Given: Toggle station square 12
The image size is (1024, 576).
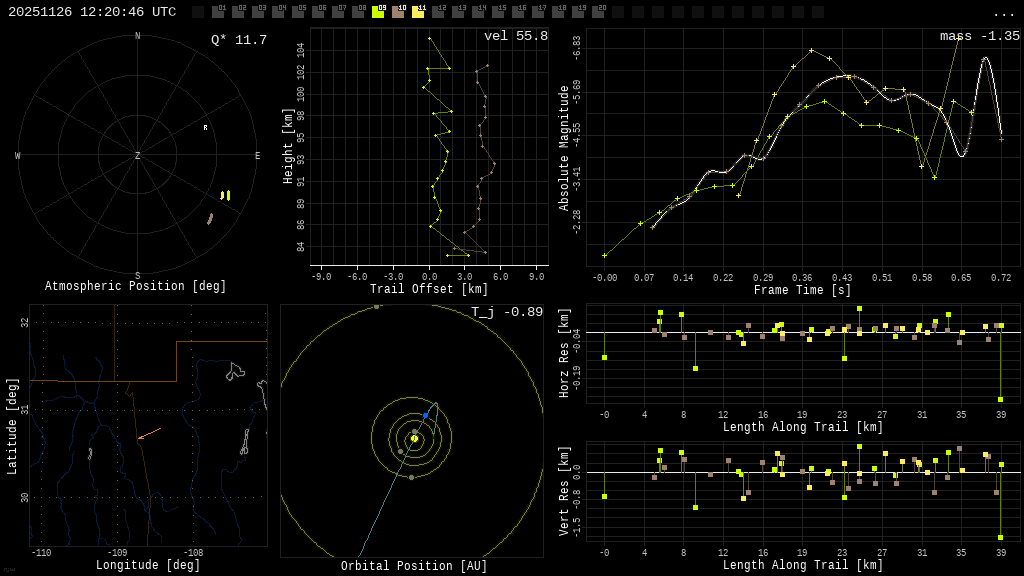Looking at the screenshot, I should click(438, 12).
